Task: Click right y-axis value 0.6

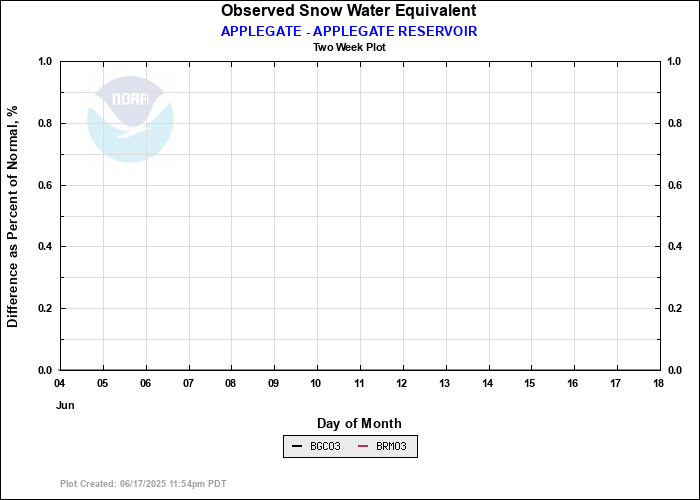Action: tap(674, 185)
